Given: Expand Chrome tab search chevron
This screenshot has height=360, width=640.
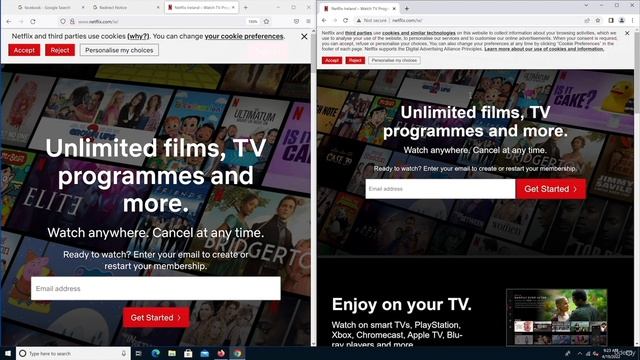Looking at the screenshot, I should click(587, 5).
